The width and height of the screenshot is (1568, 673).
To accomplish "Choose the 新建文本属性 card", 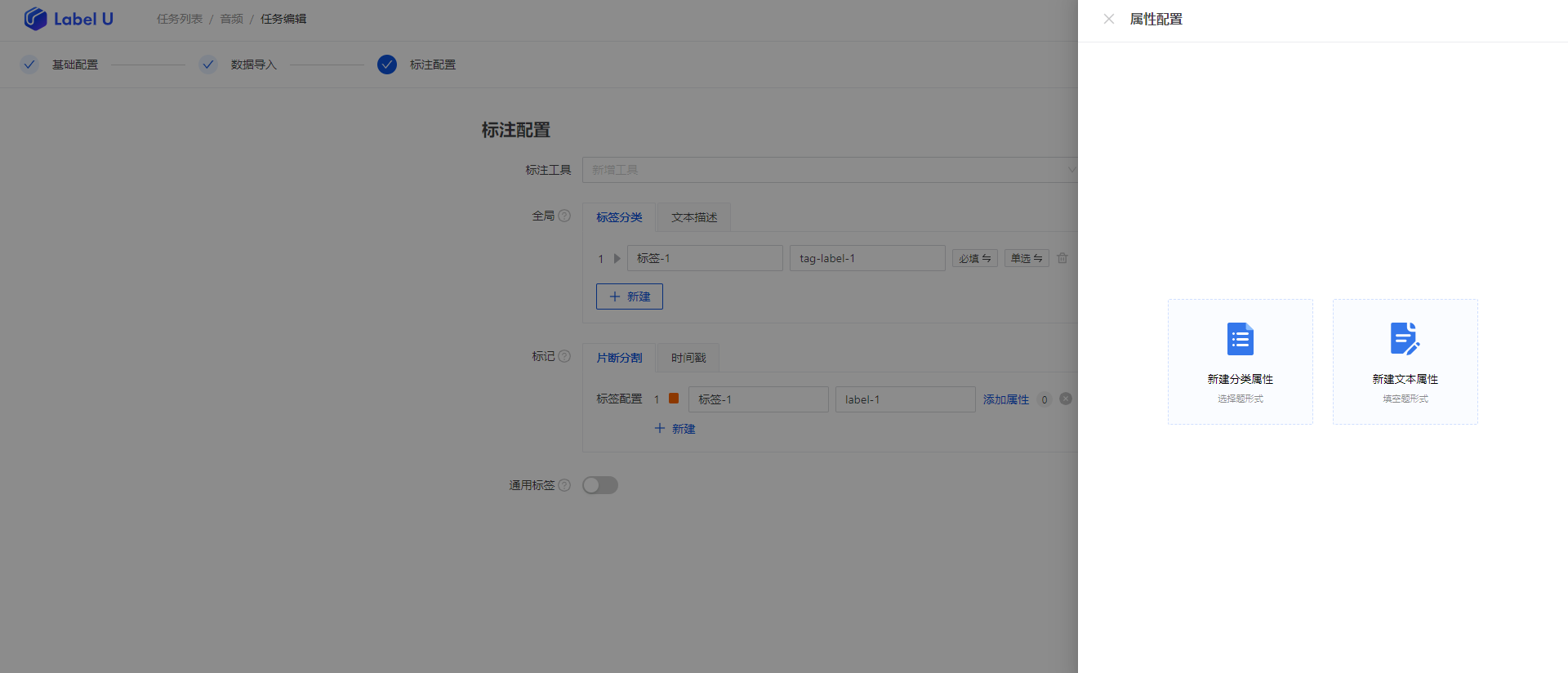I will (1405, 361).
